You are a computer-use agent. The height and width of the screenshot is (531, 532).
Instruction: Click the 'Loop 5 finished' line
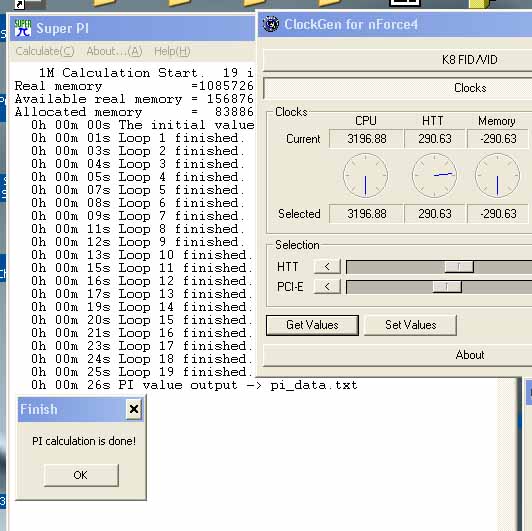click(x=138, y=190)
